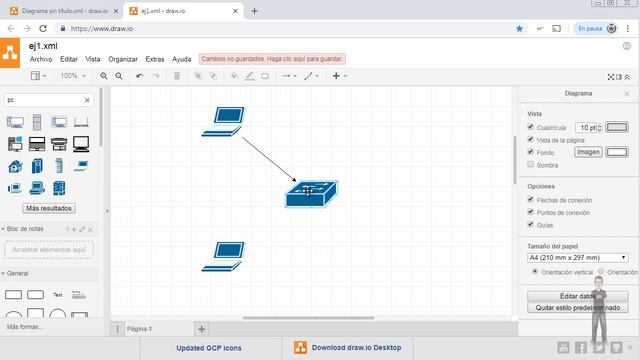Open the Extras menu
Image resolution: width=640 pixels, height=360 pixels.
155,59
